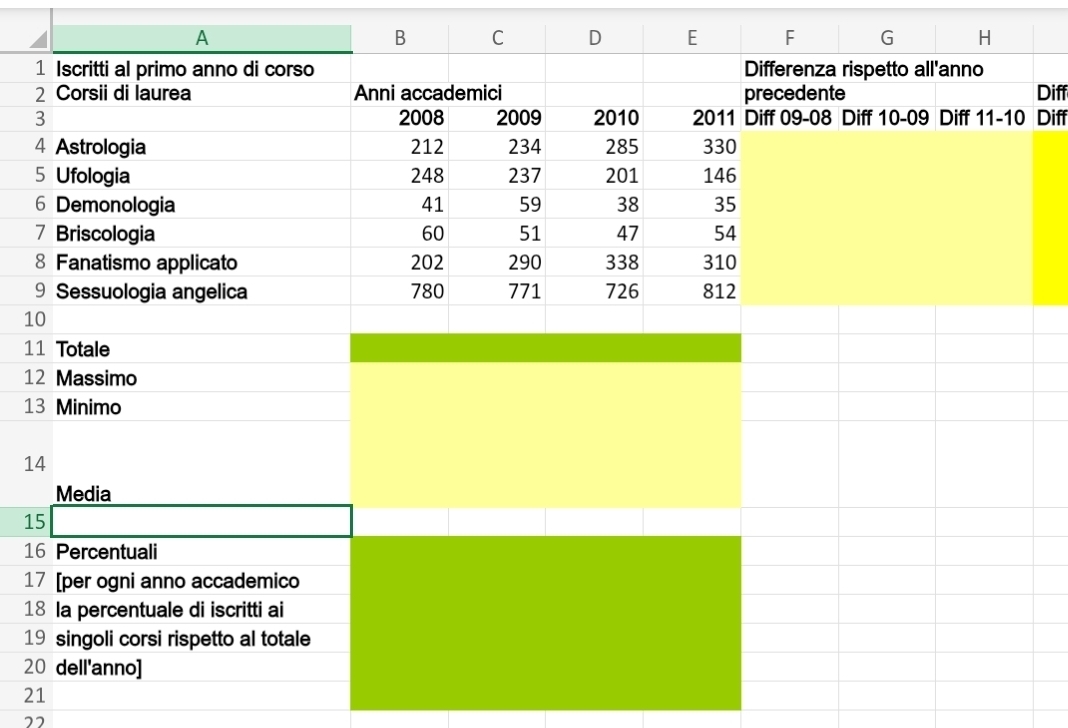This screenshot has width=1068, height=728.
Task: Select the cell with value 780
Action: (400, 292)
